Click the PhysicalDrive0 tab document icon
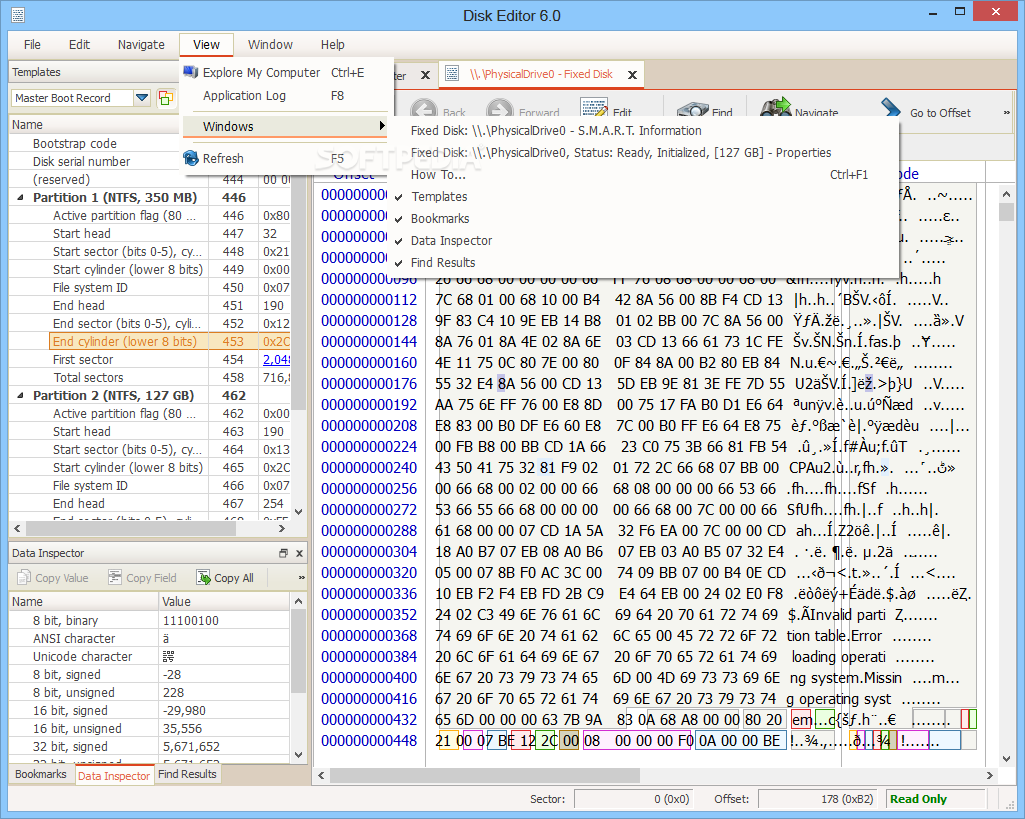Screen dimensions: 1025x819 [x=452, y=74]
